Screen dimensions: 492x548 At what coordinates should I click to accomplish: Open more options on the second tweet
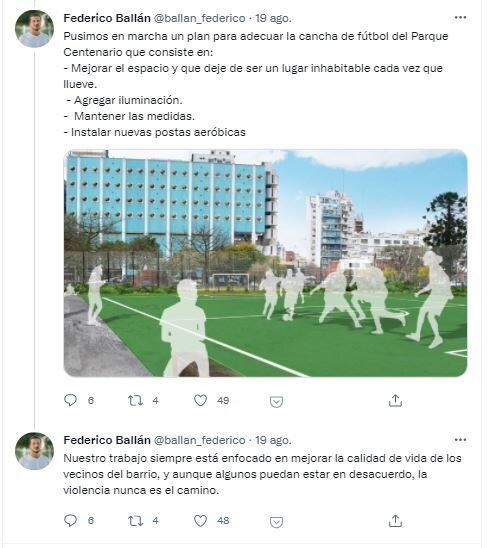tap(460, 440)
